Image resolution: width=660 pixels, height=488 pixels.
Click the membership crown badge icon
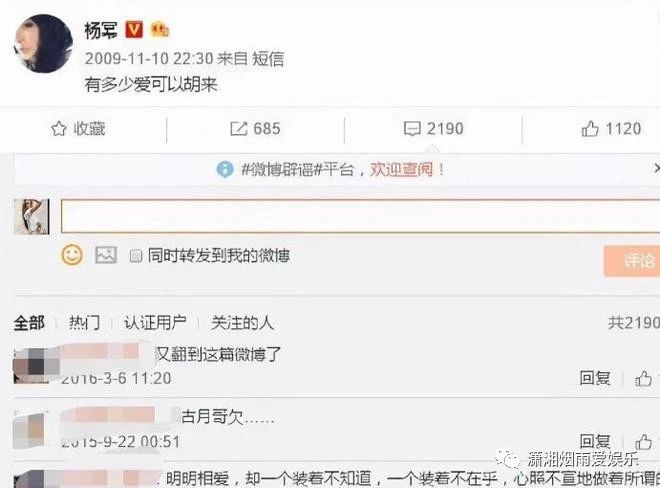[x=160, y=29]
